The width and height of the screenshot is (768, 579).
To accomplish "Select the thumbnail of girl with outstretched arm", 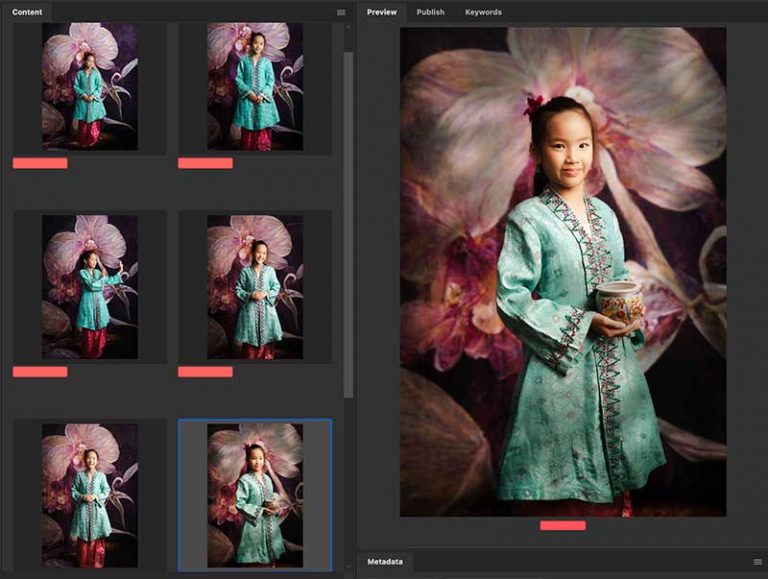I will (x=90, y=287).
